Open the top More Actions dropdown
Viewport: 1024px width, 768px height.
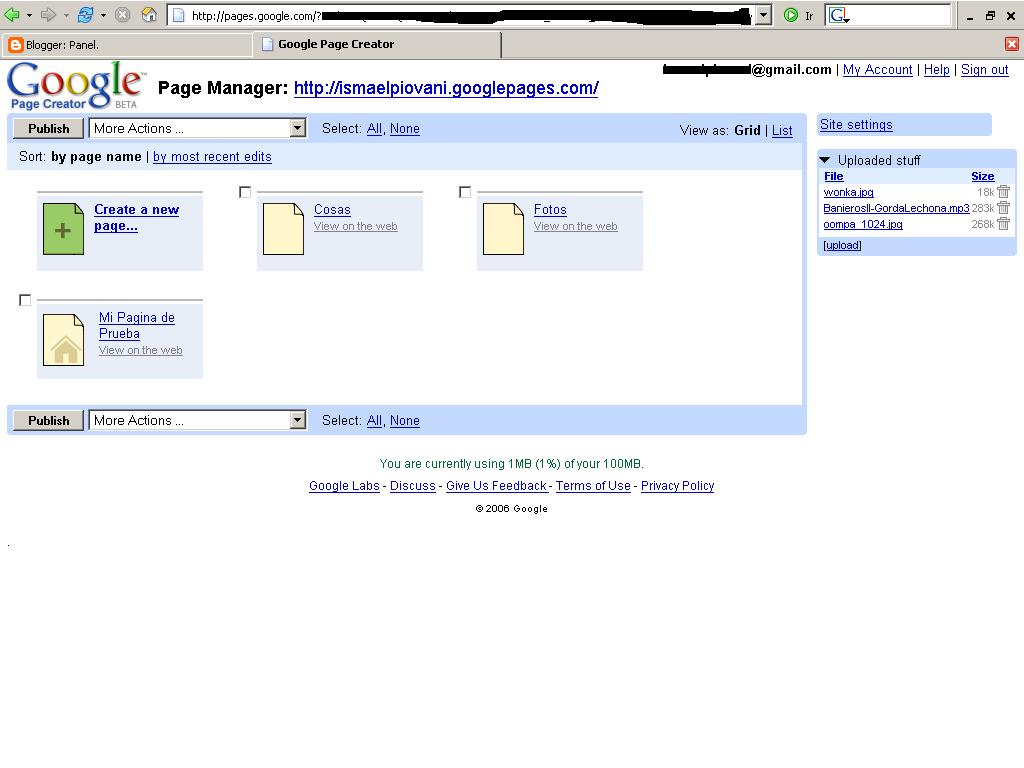[198, 128]
